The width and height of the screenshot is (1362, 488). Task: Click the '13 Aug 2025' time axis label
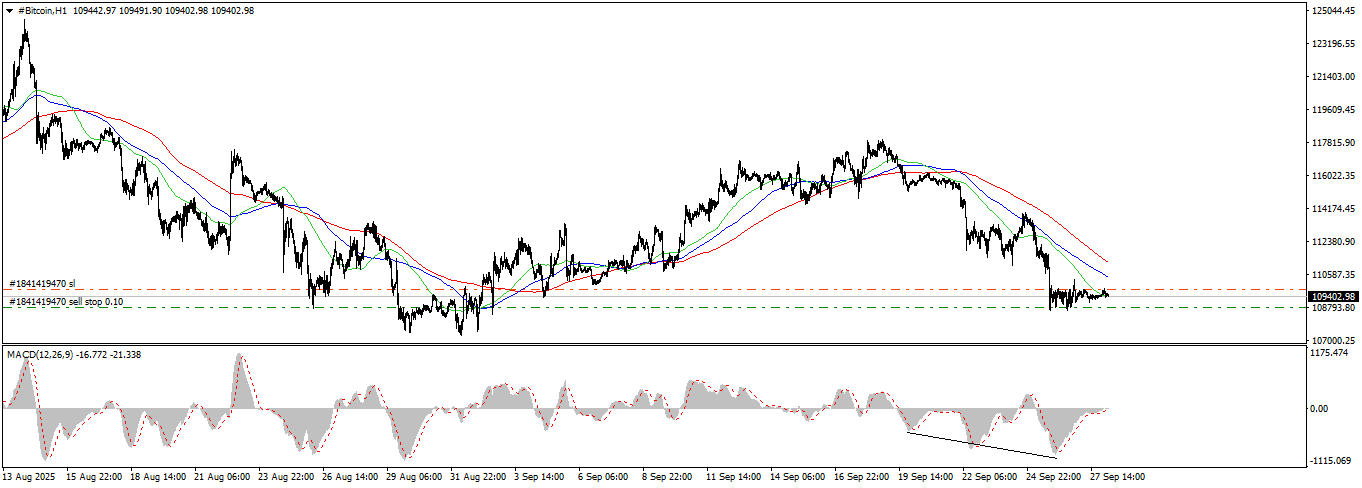click(27, 477)
